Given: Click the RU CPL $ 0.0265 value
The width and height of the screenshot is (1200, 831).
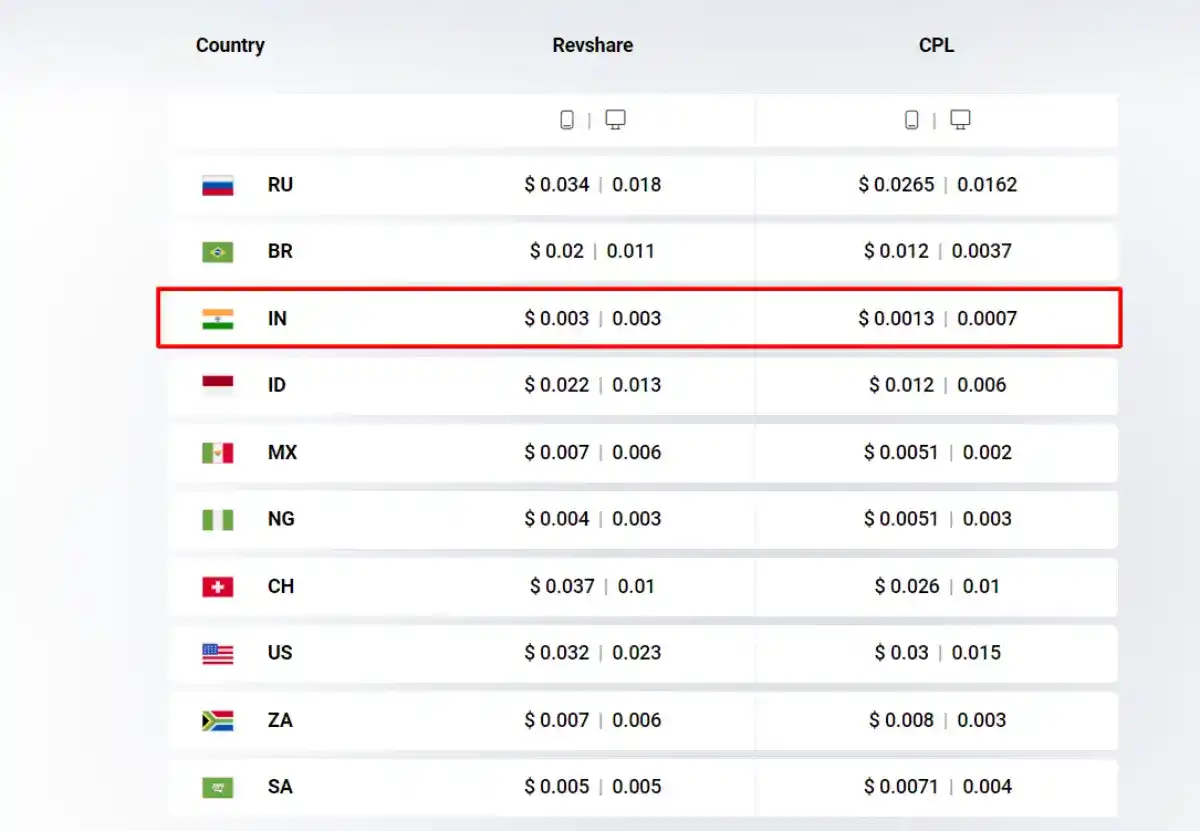Looking at the screenshot, I should [x=896, y=185].
